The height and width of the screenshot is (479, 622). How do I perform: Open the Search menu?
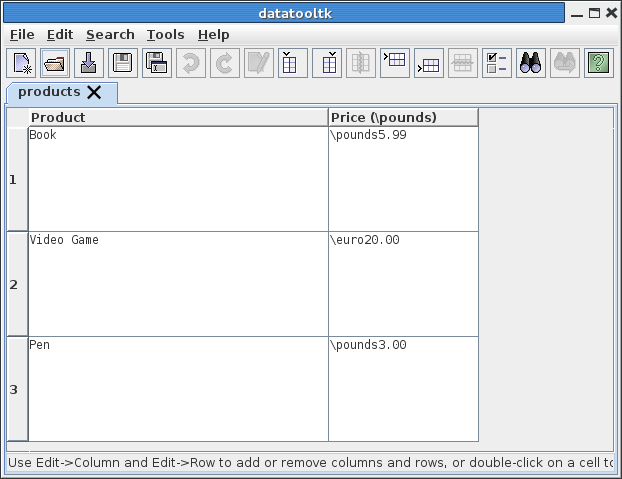pos(110,34)
